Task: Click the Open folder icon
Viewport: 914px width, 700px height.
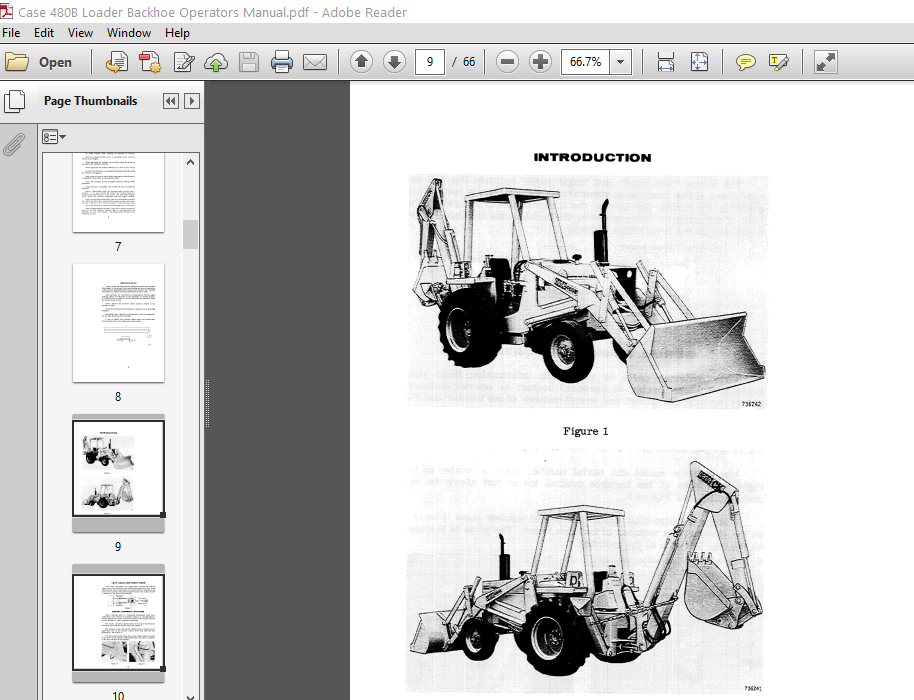Action: click(17, 62)
